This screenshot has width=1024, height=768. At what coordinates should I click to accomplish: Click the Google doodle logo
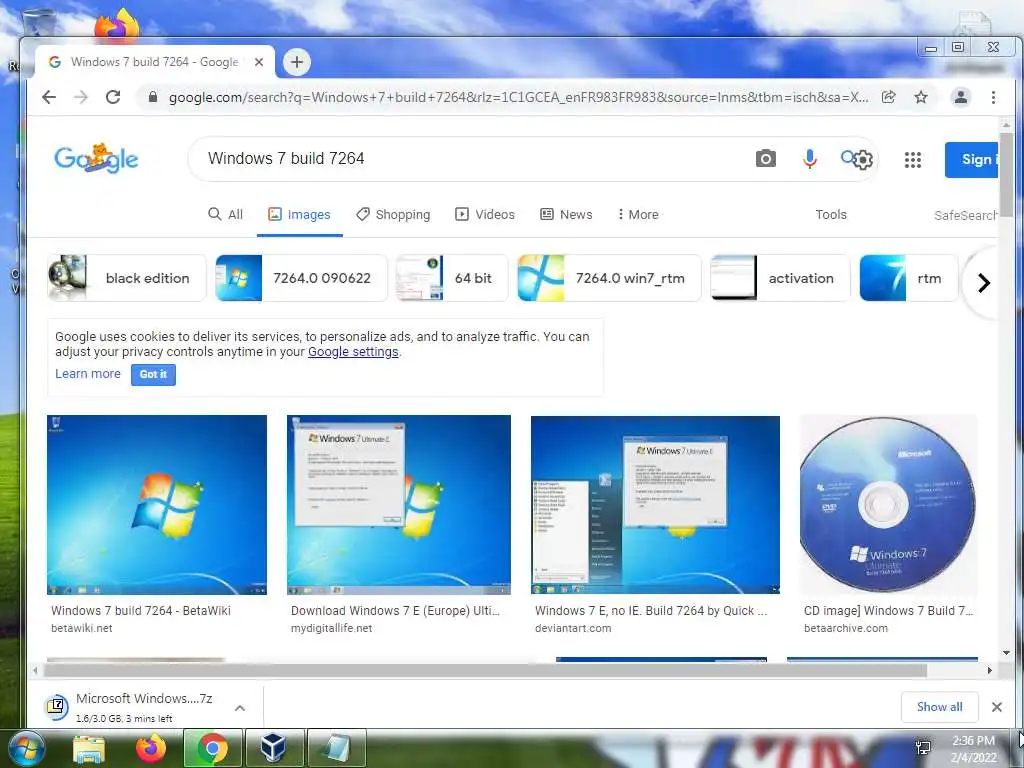pos(96,159)
